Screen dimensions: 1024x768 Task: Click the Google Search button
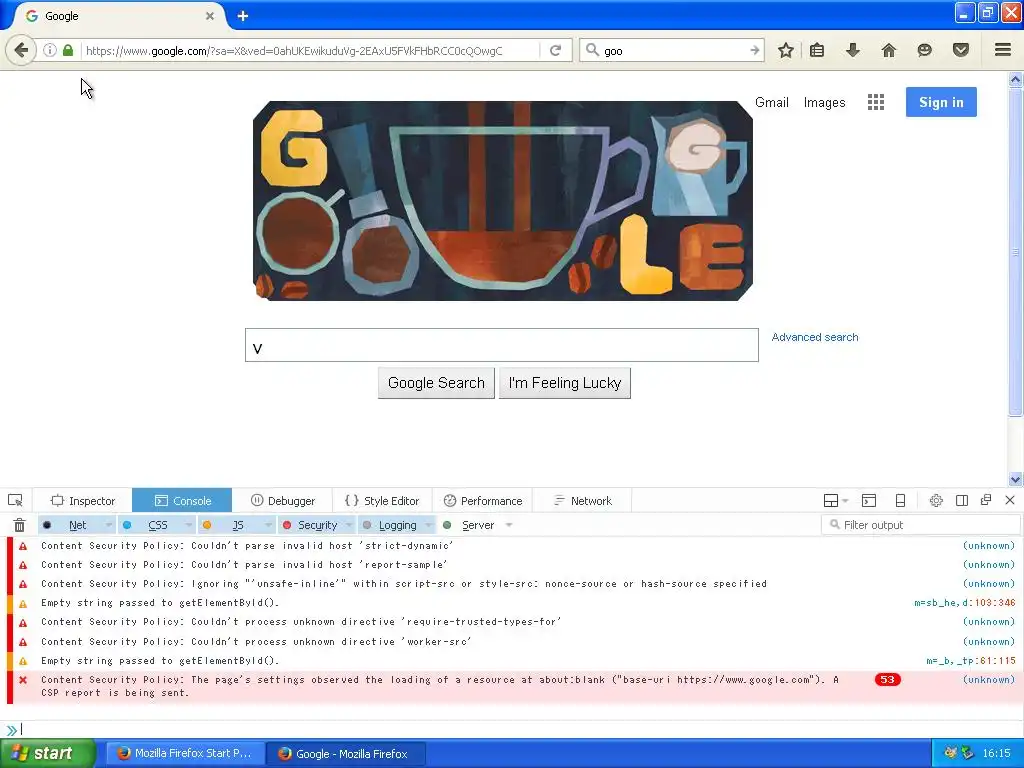coord(436,383)
